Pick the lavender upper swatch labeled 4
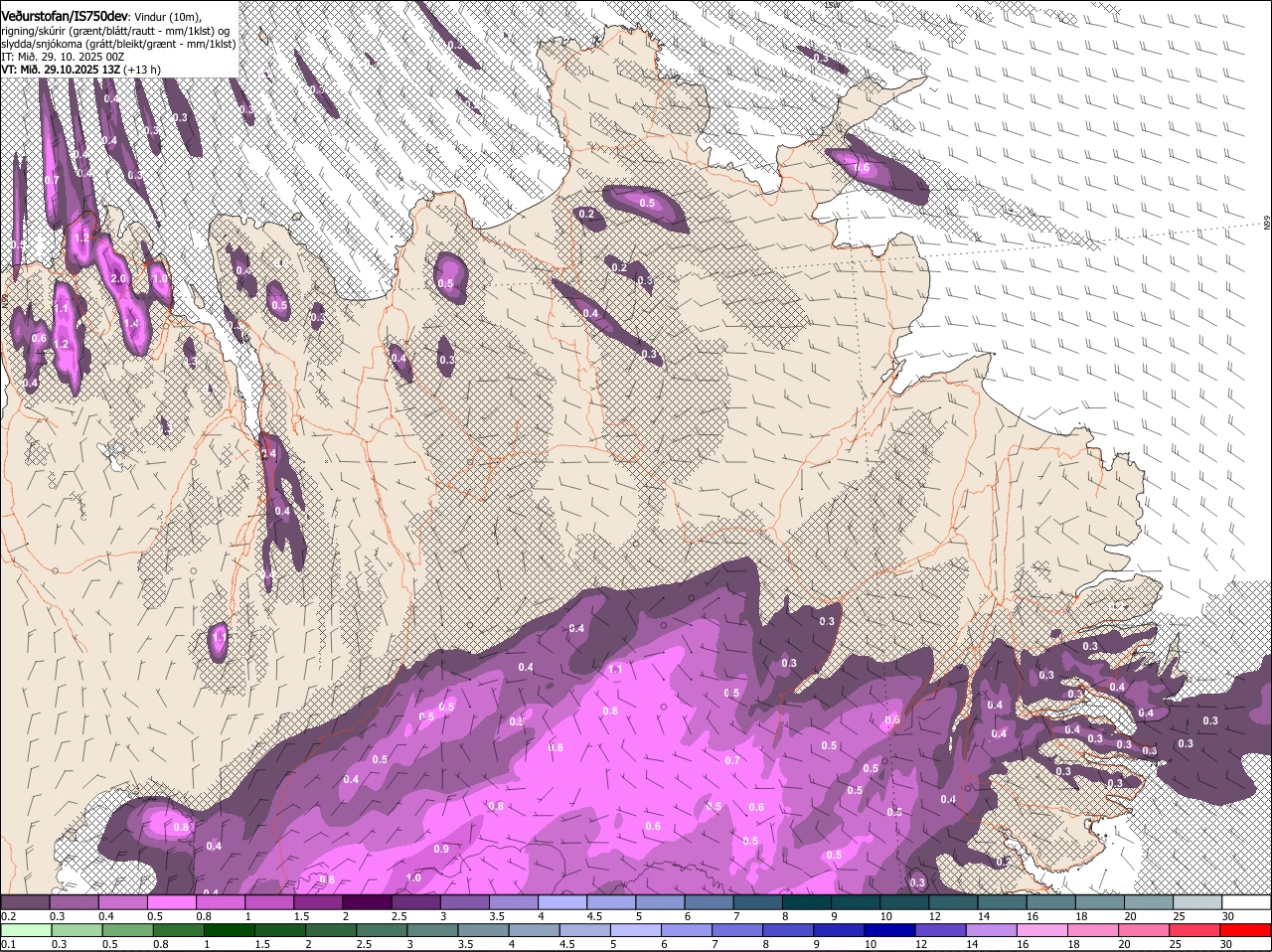 coord(561,902)
